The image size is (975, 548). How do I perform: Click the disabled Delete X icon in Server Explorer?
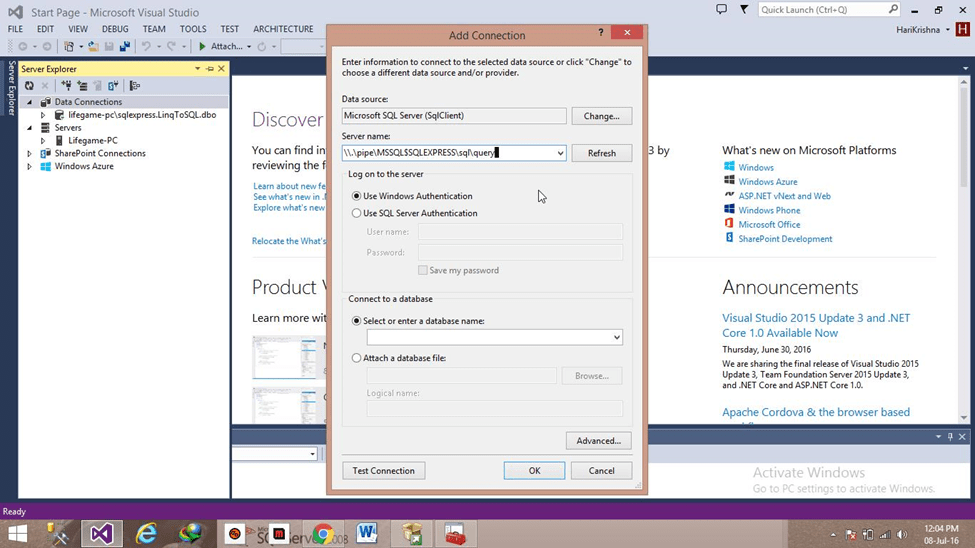click(45, 86)
